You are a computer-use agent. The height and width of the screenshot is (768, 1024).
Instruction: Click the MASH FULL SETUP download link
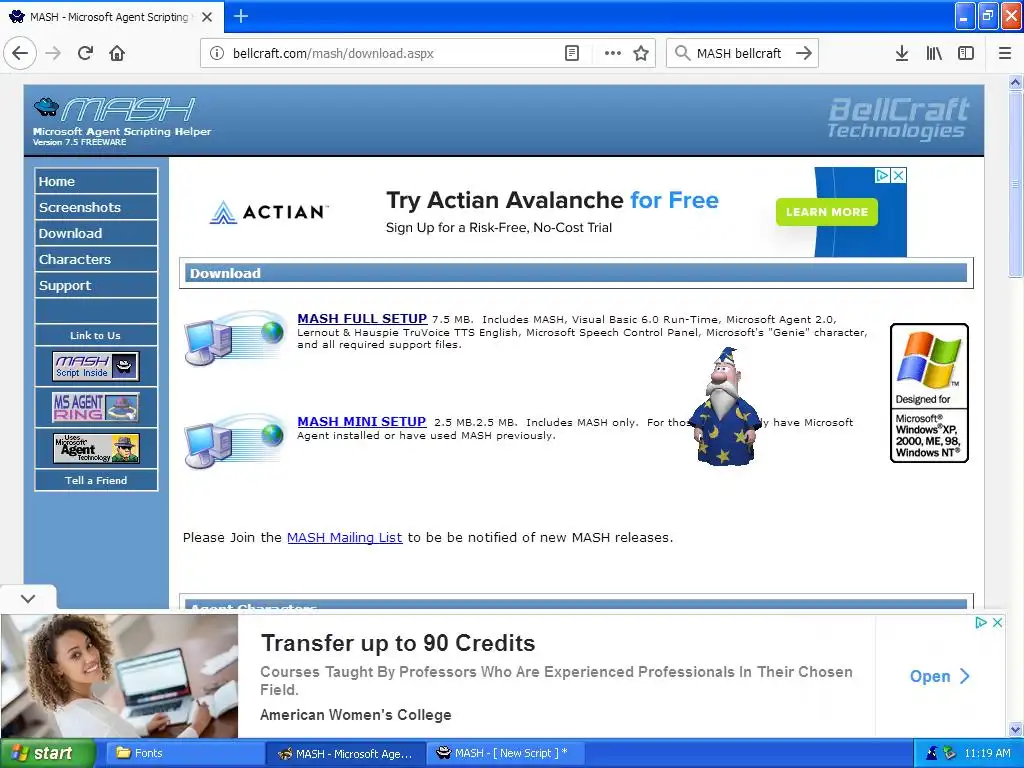362,319
